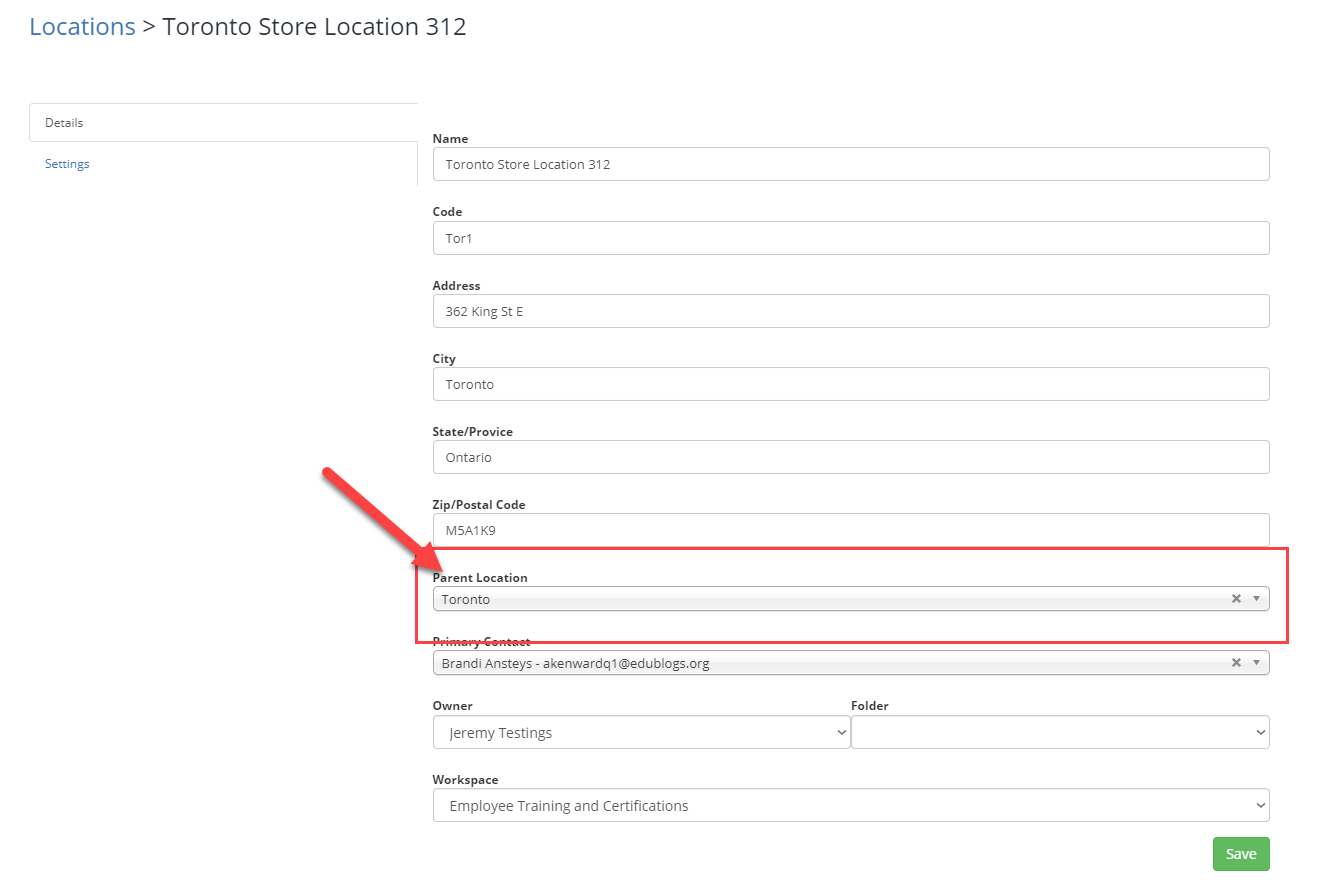Select the Workspace label
Screen dimensions: 1319x887
tap(465, 779)
